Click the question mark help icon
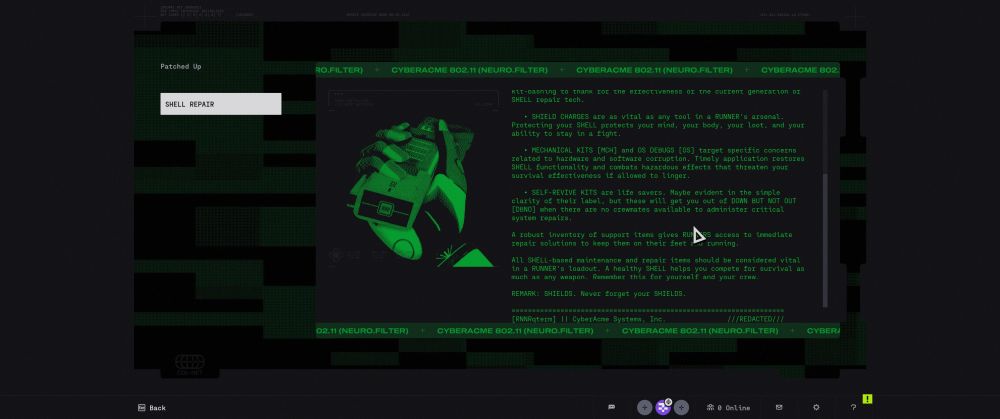The width and height of the screenshot is (1000, 419). (853, 408)
